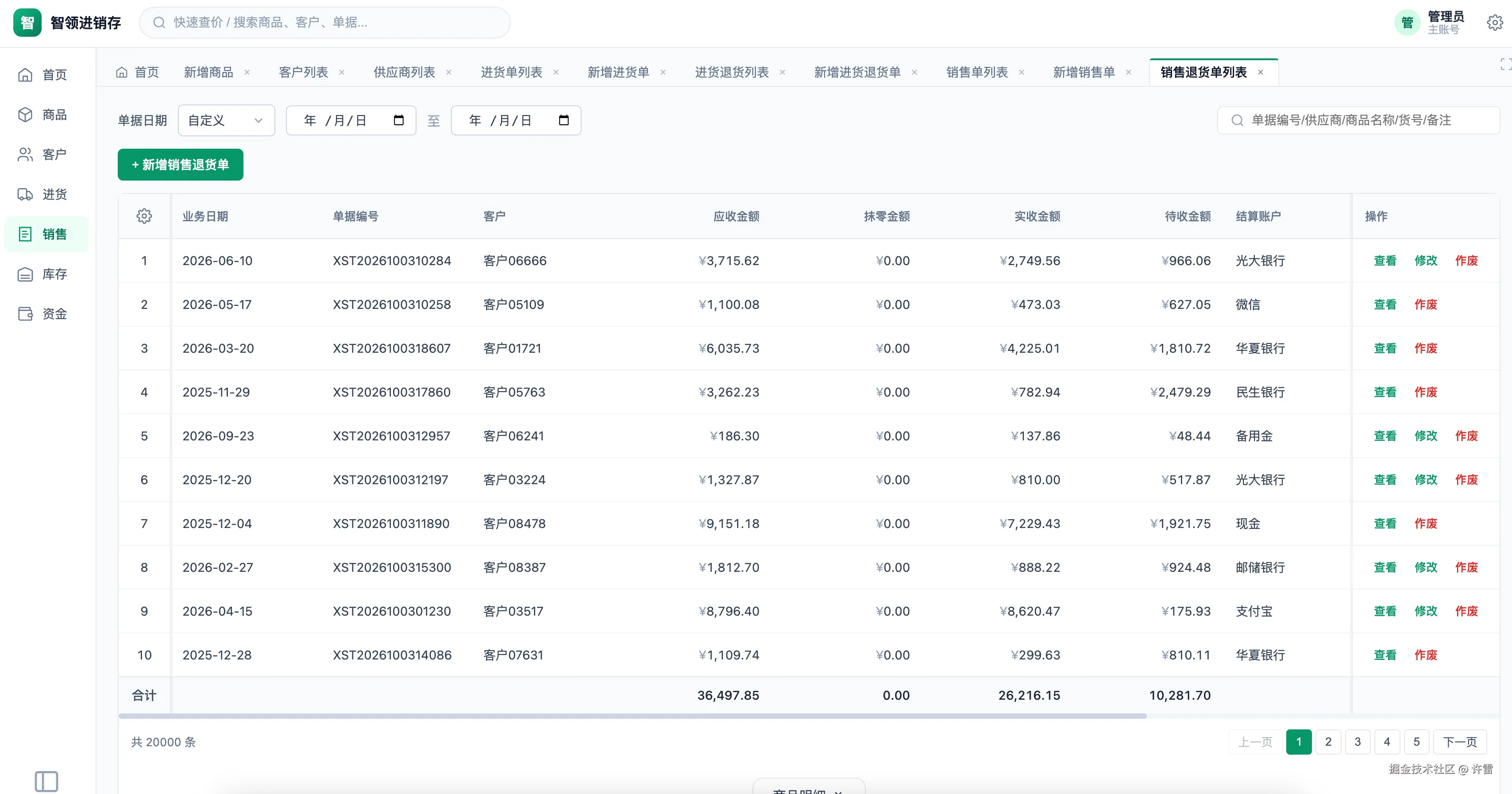The width and height of the screenshot is (1512, 794).
Task: Switch to the 销售单列表 tab
Action: 977,72
